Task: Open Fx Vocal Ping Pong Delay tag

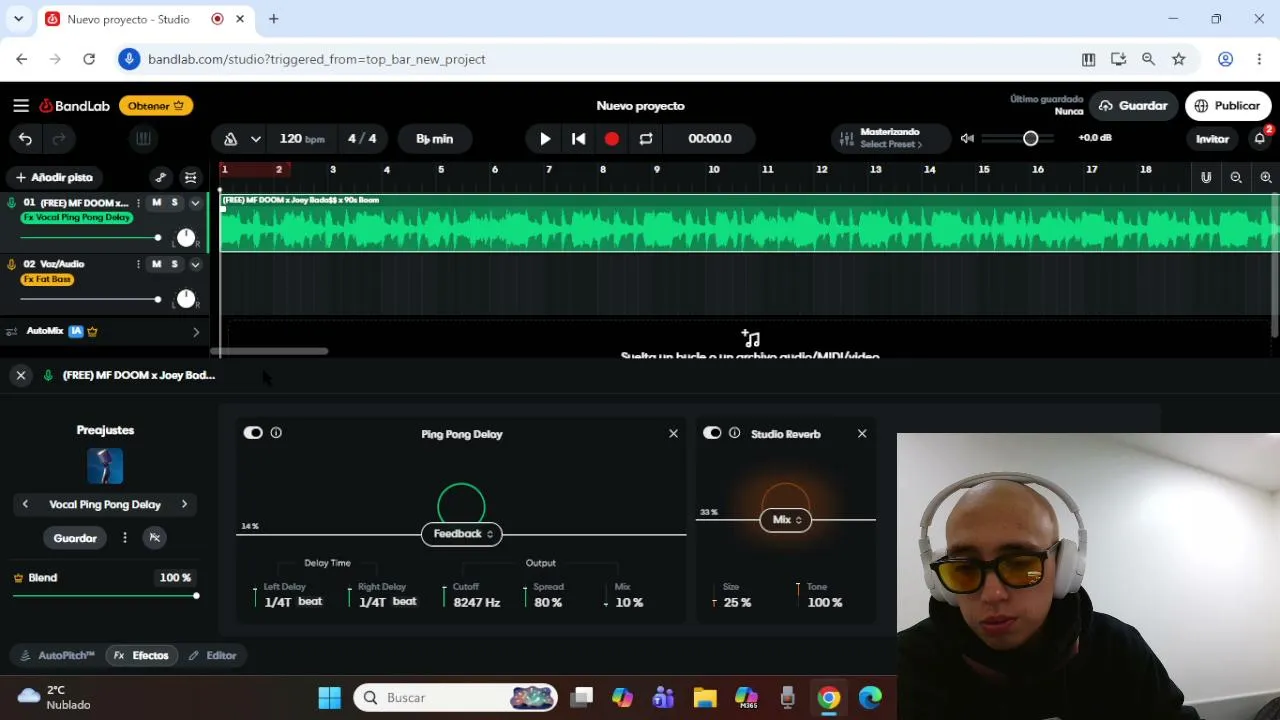Action: 77,217
